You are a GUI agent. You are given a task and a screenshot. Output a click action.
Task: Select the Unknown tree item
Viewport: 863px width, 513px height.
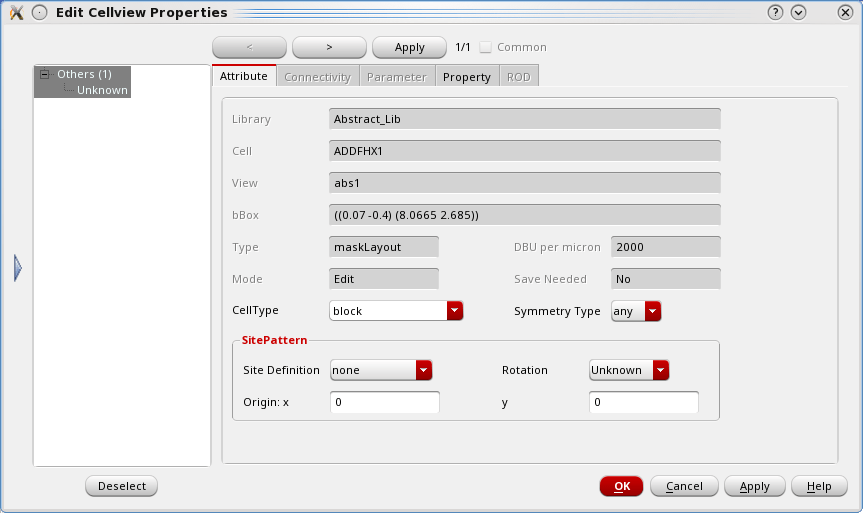(102, 90)
